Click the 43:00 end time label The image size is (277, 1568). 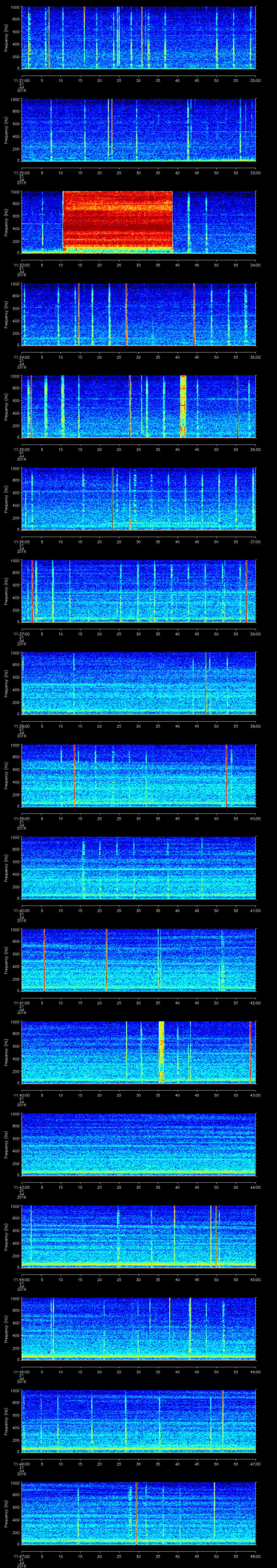255,1095
